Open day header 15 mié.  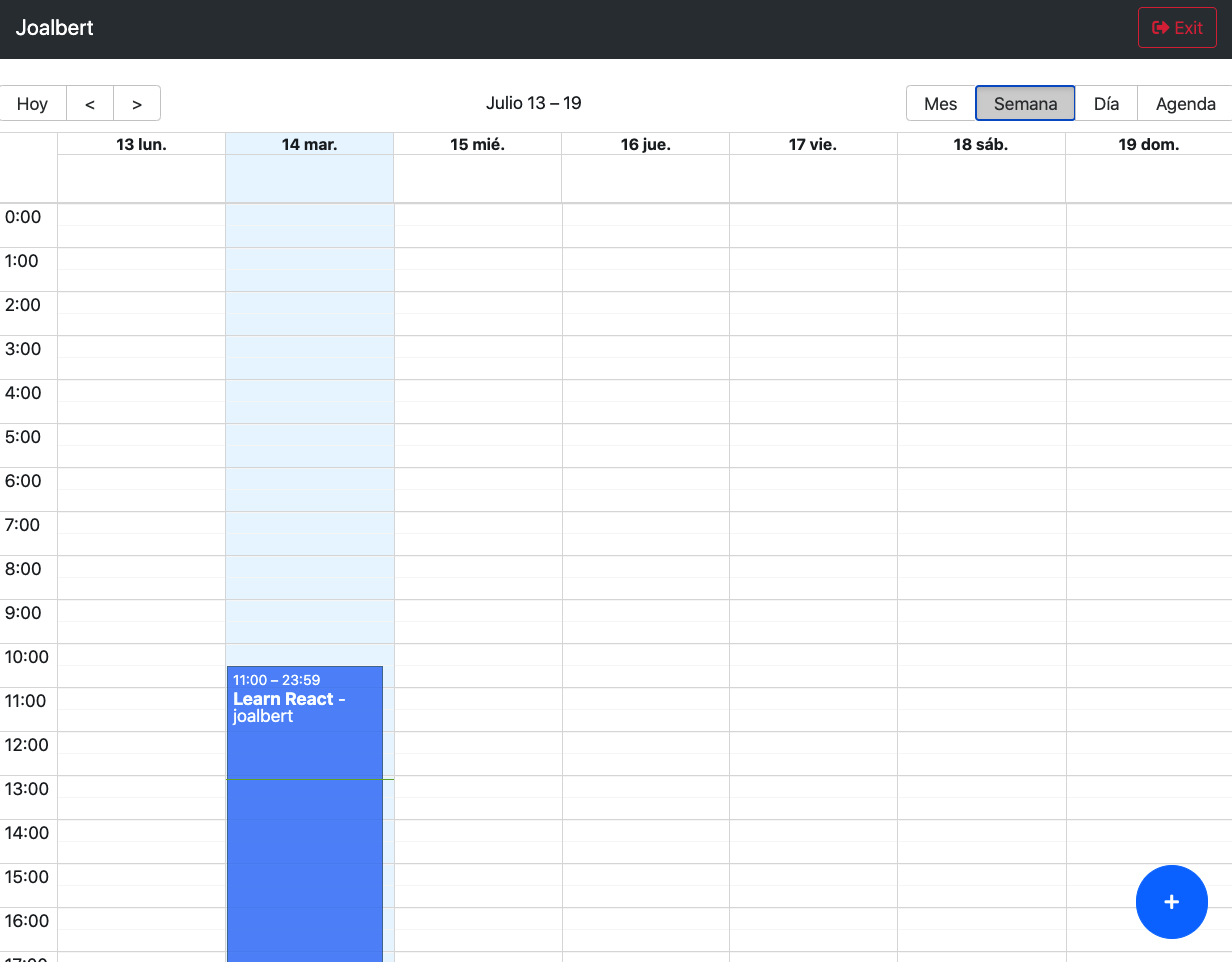tap(478, 144)
